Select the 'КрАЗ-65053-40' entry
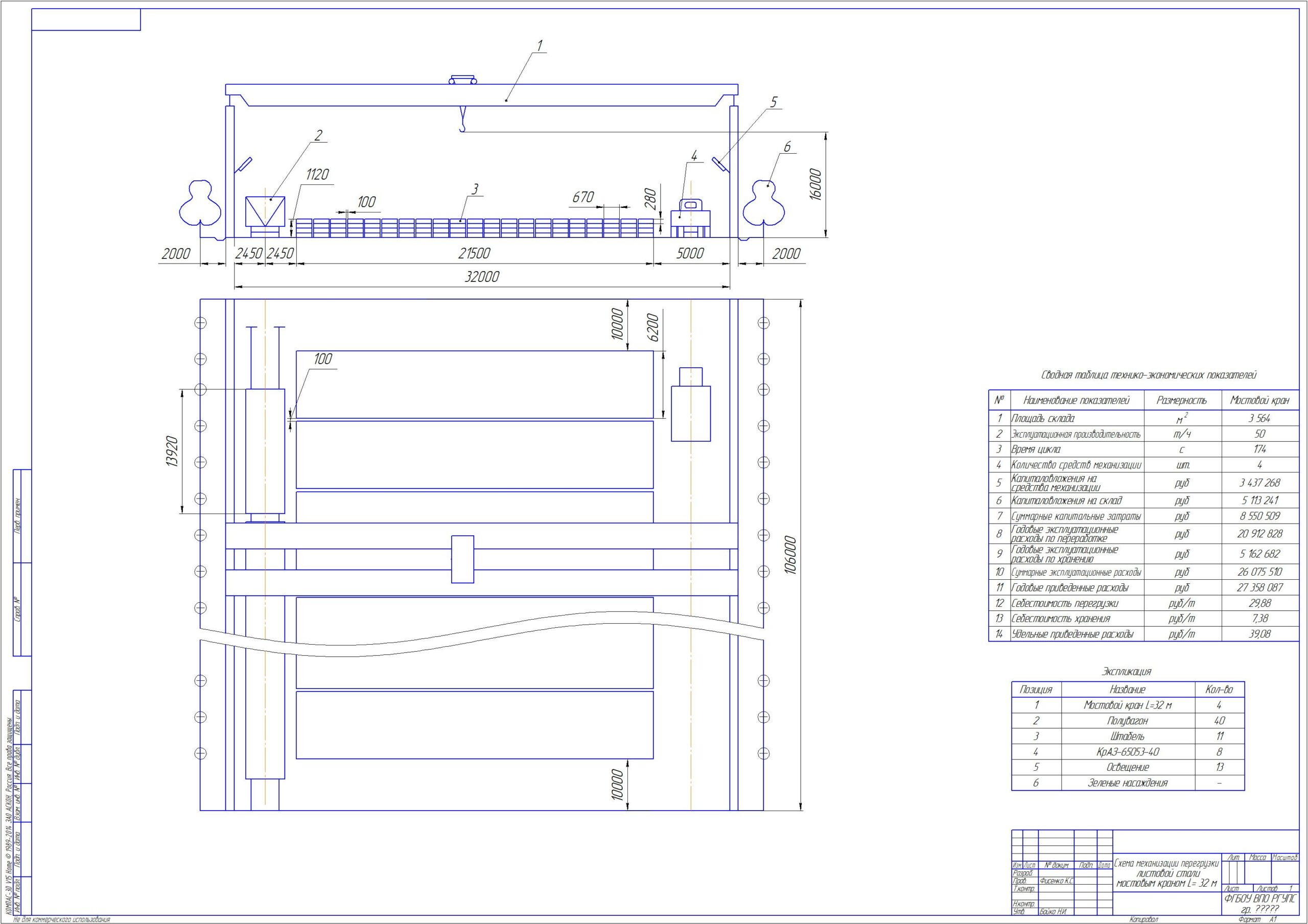This screenshot has height=924, width=1308. (x=1128, y=752)
